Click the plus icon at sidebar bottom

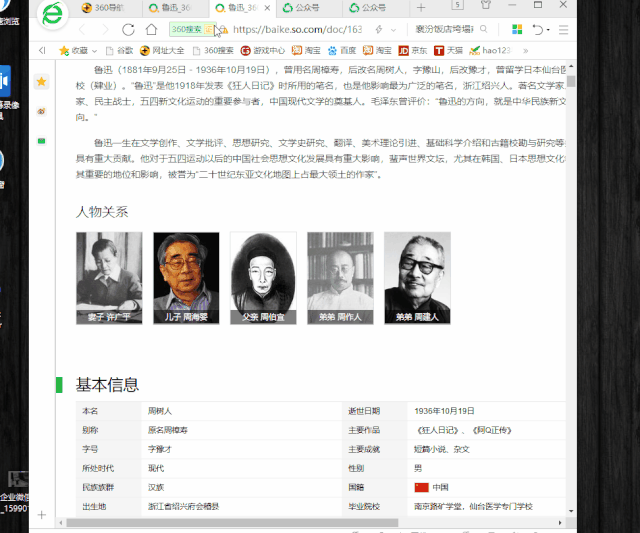coord(41,515)
